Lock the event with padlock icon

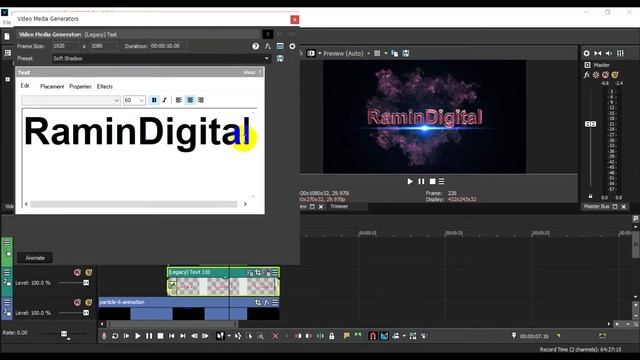point(332,336)
